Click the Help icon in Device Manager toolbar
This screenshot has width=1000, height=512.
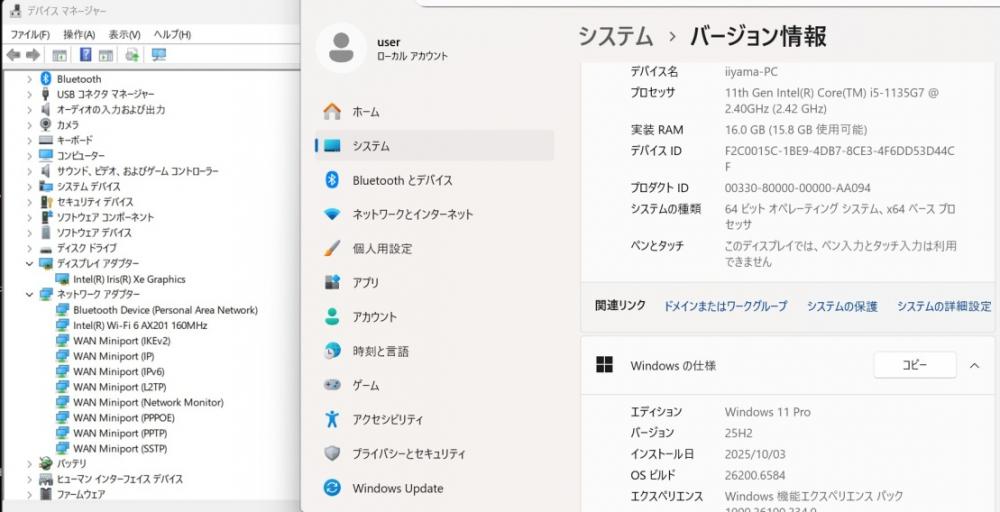coord(86,55)
